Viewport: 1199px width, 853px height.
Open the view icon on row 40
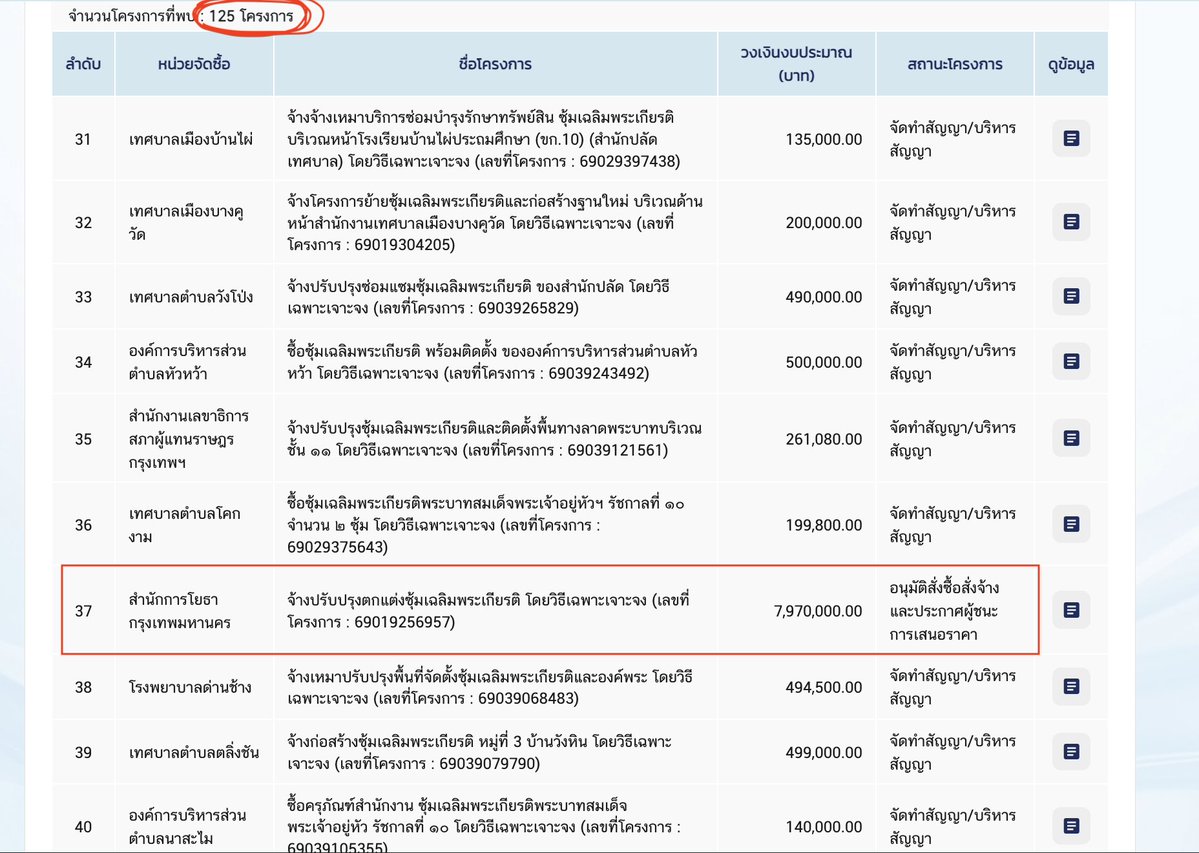click(x=1071, y=827)
